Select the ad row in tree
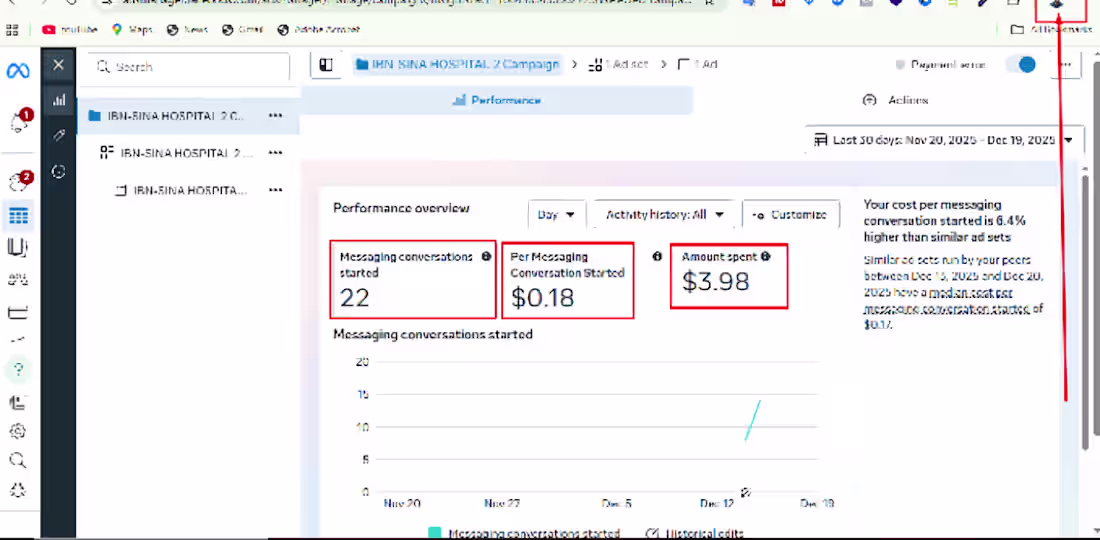 188,190
